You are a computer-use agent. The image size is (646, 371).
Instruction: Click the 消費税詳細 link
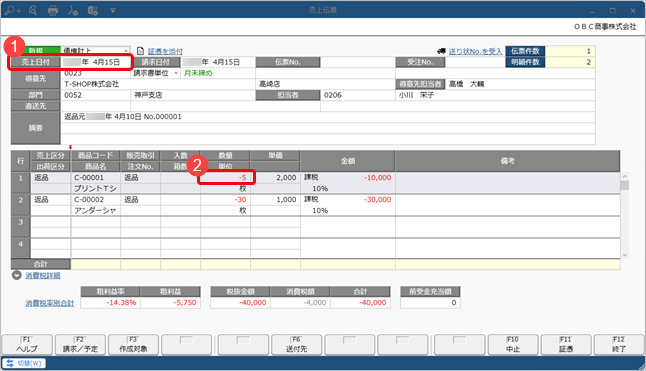pyautogui.click(x=43, y=275)
